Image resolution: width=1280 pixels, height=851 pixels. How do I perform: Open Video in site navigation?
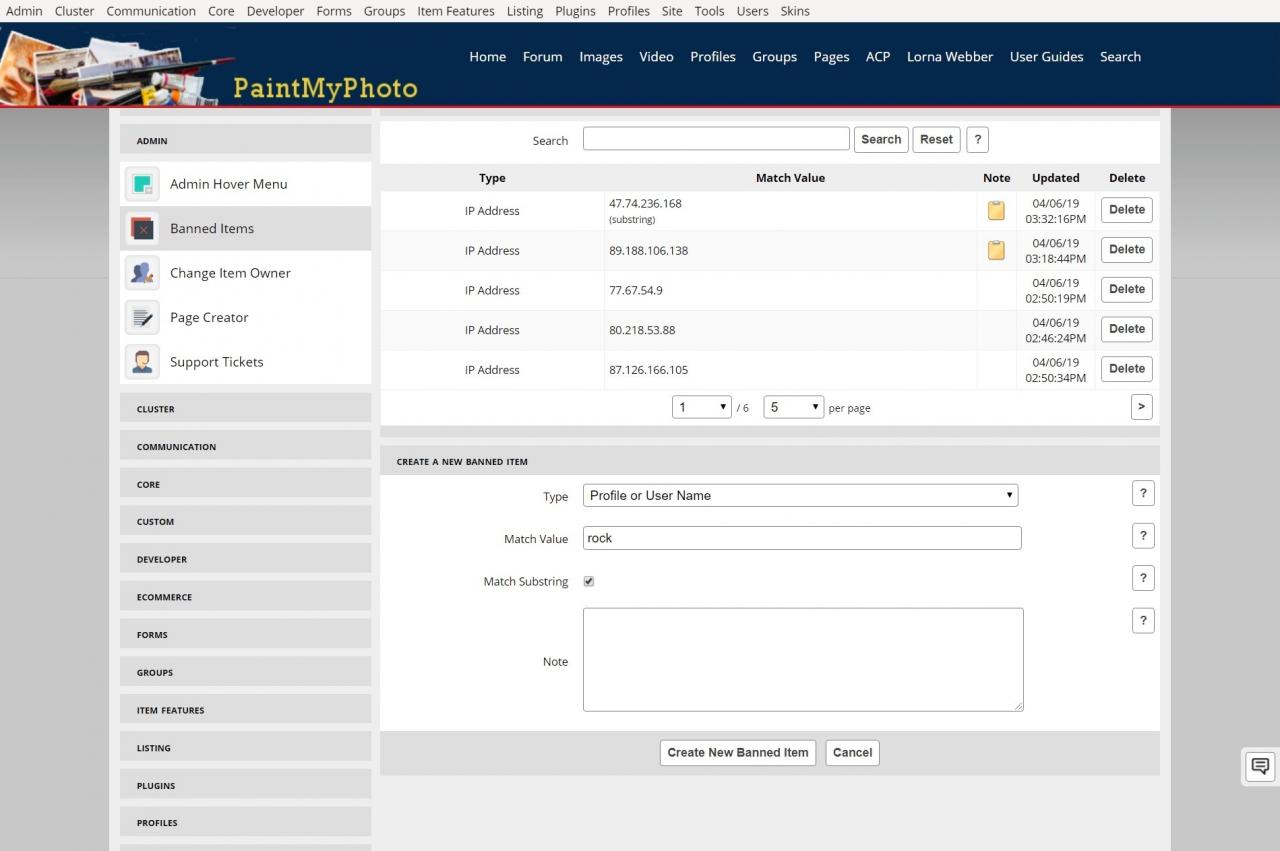pos(656,57)
